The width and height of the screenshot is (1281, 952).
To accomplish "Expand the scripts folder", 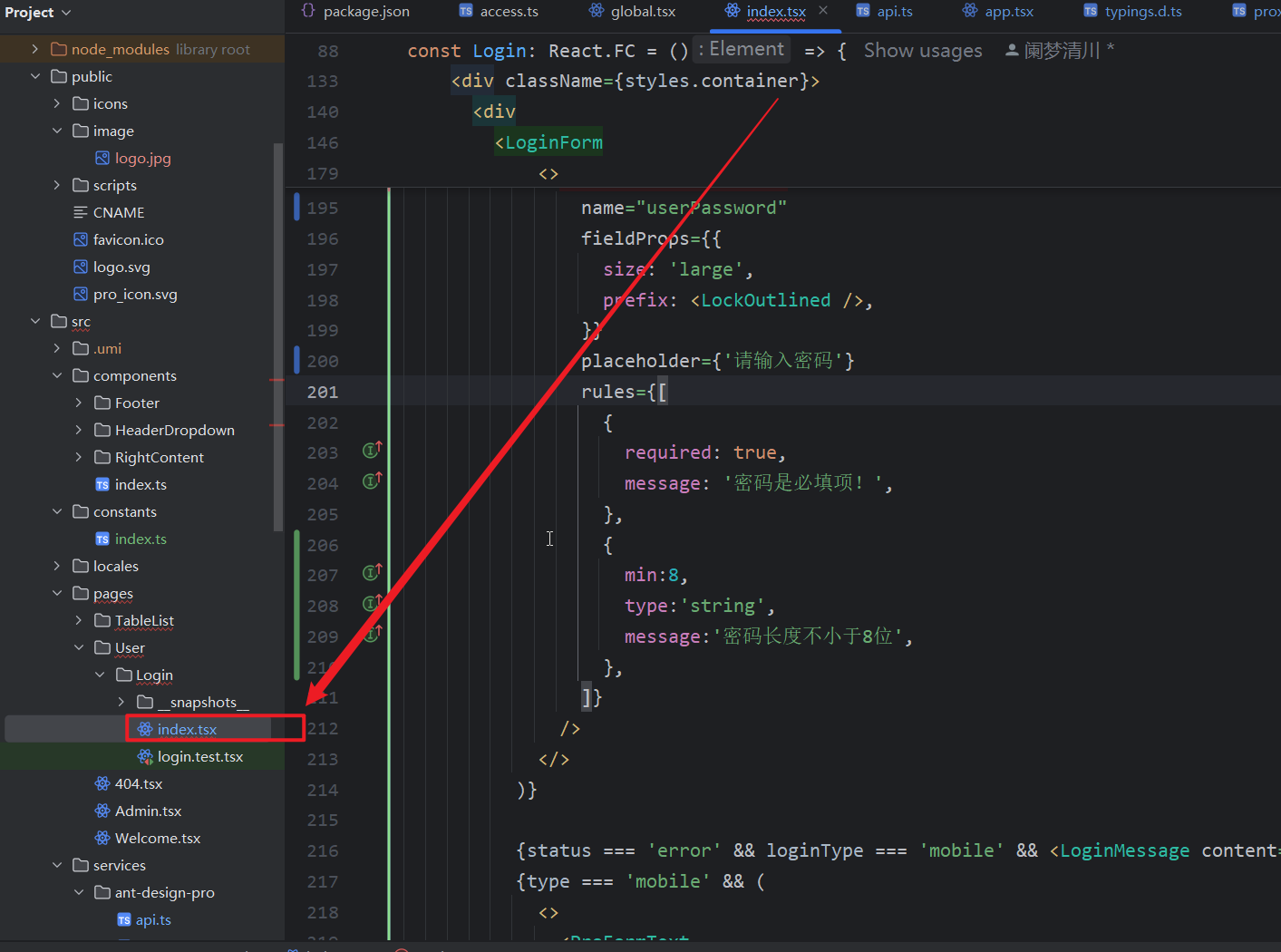I will (x=57, y=185).
